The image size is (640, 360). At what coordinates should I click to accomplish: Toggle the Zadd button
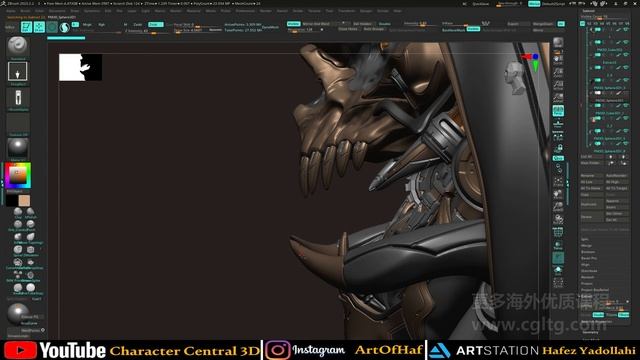point(156,25)
